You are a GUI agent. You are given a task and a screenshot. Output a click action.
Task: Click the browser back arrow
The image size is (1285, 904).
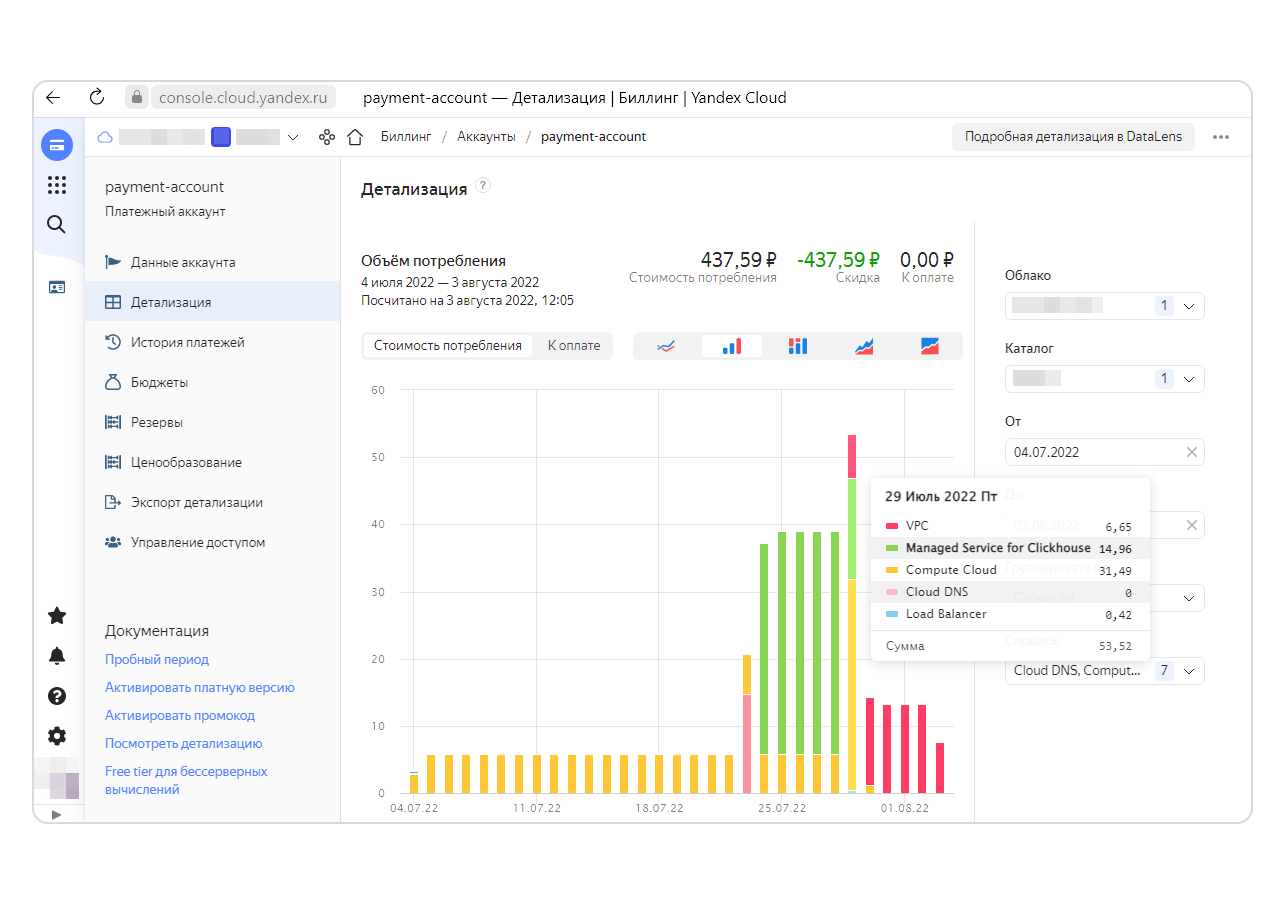(x=54, y=98)
